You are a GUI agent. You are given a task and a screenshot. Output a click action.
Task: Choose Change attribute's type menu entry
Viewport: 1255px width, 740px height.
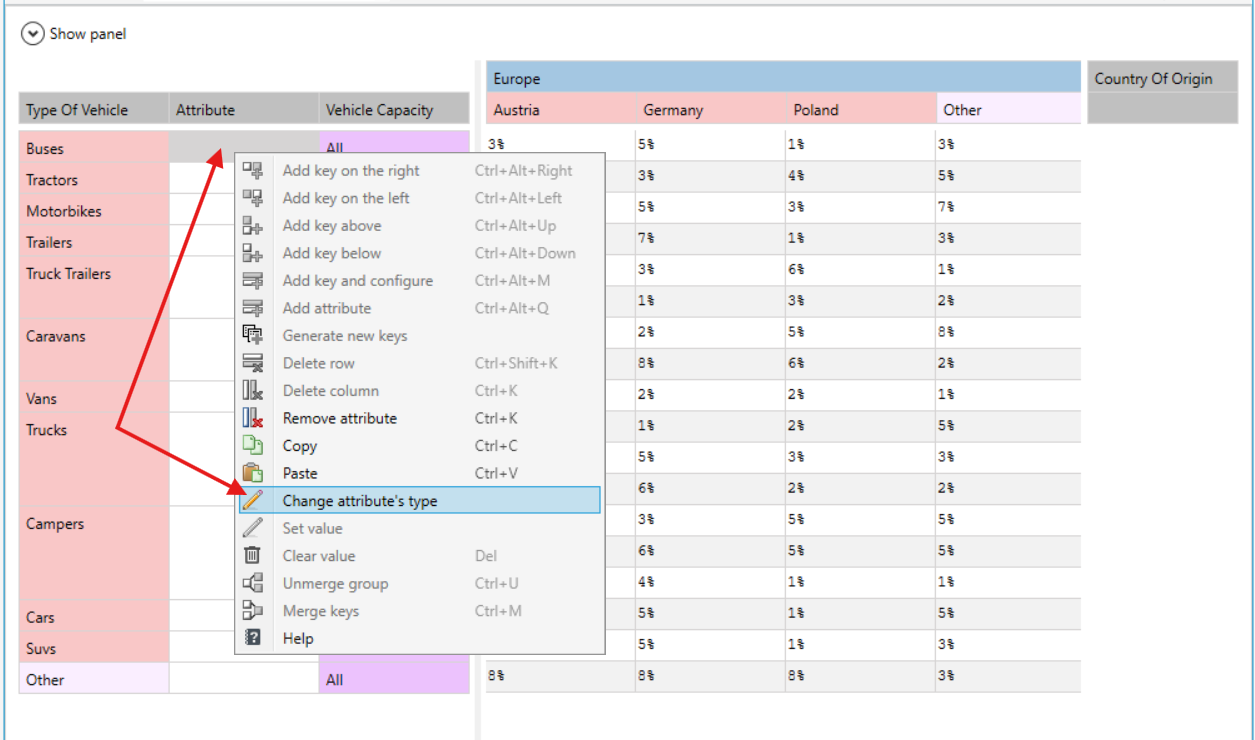420,501
